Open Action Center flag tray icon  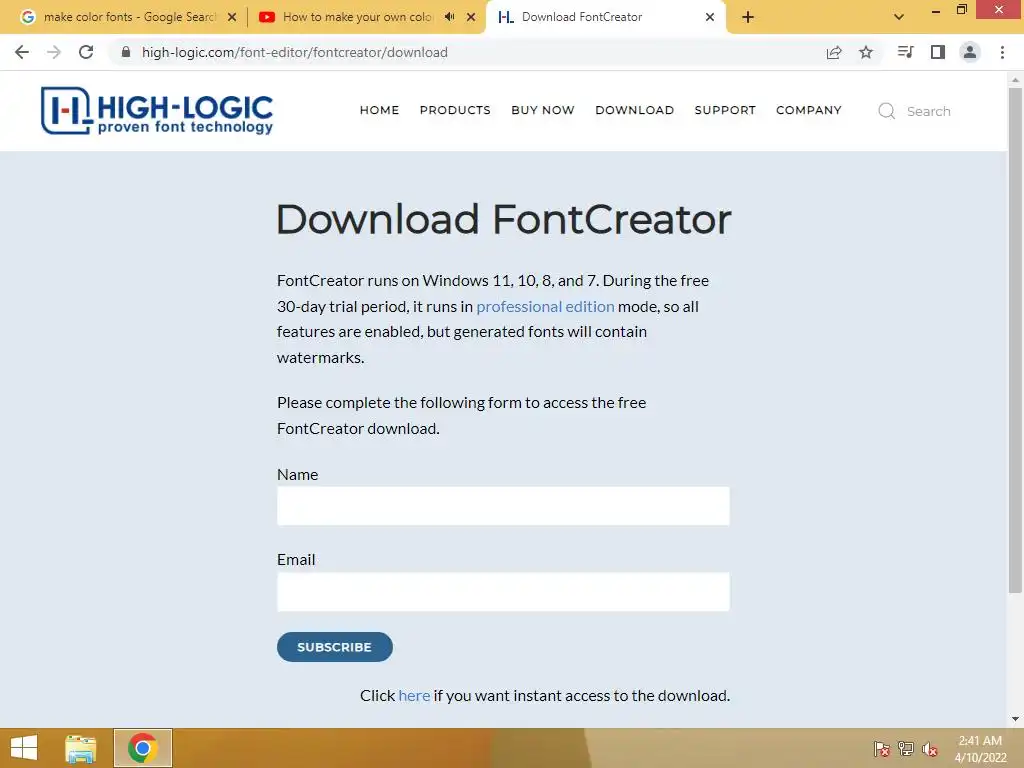click(881, 749)
